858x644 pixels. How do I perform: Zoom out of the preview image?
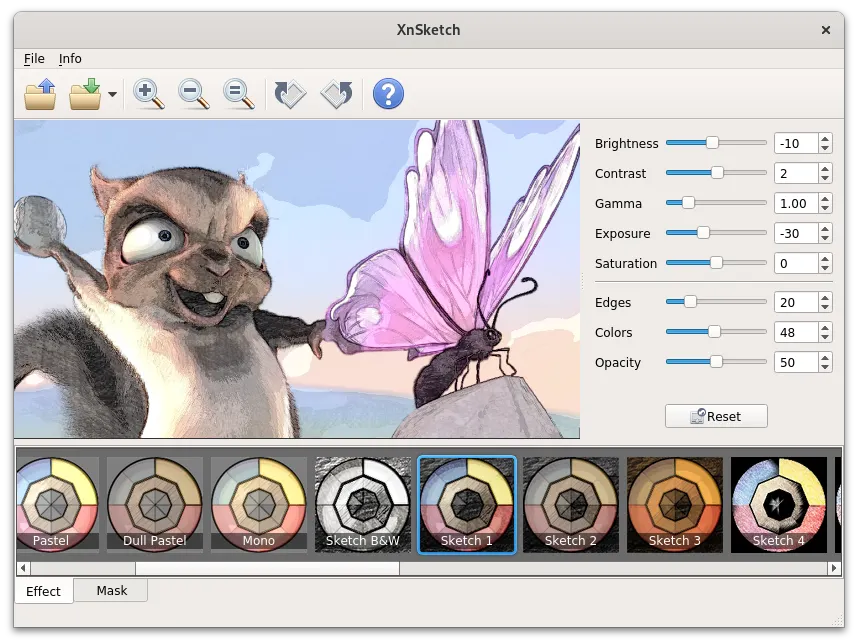[193, 94]
